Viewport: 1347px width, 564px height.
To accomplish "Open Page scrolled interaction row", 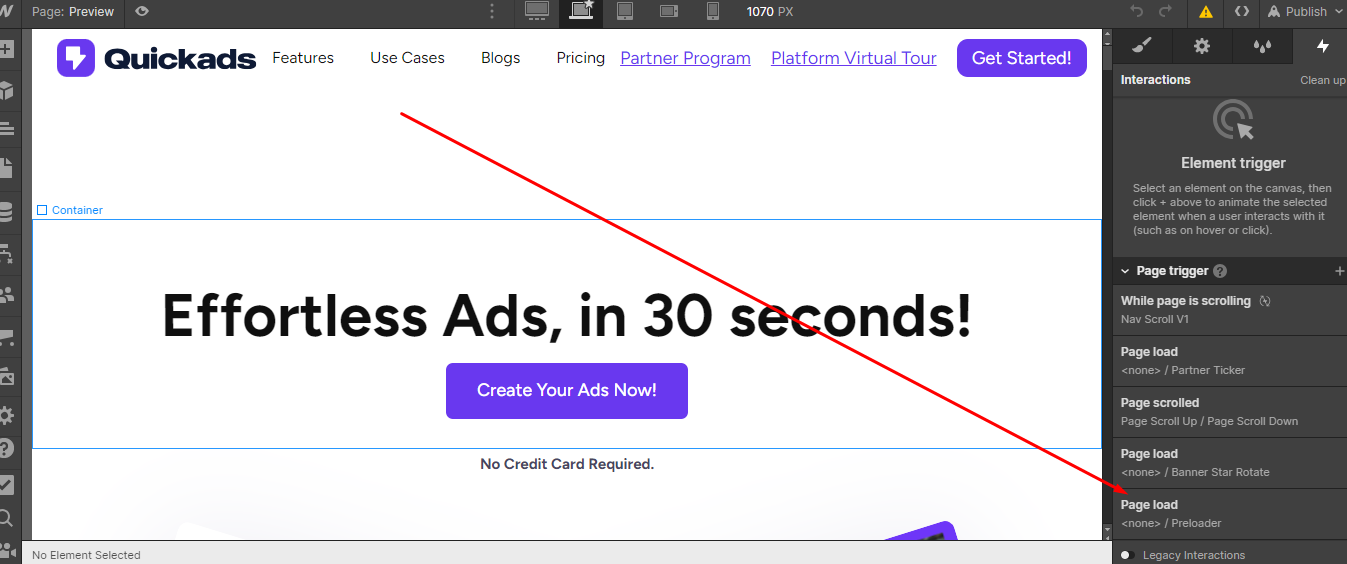I will [x=1230, y=412].
